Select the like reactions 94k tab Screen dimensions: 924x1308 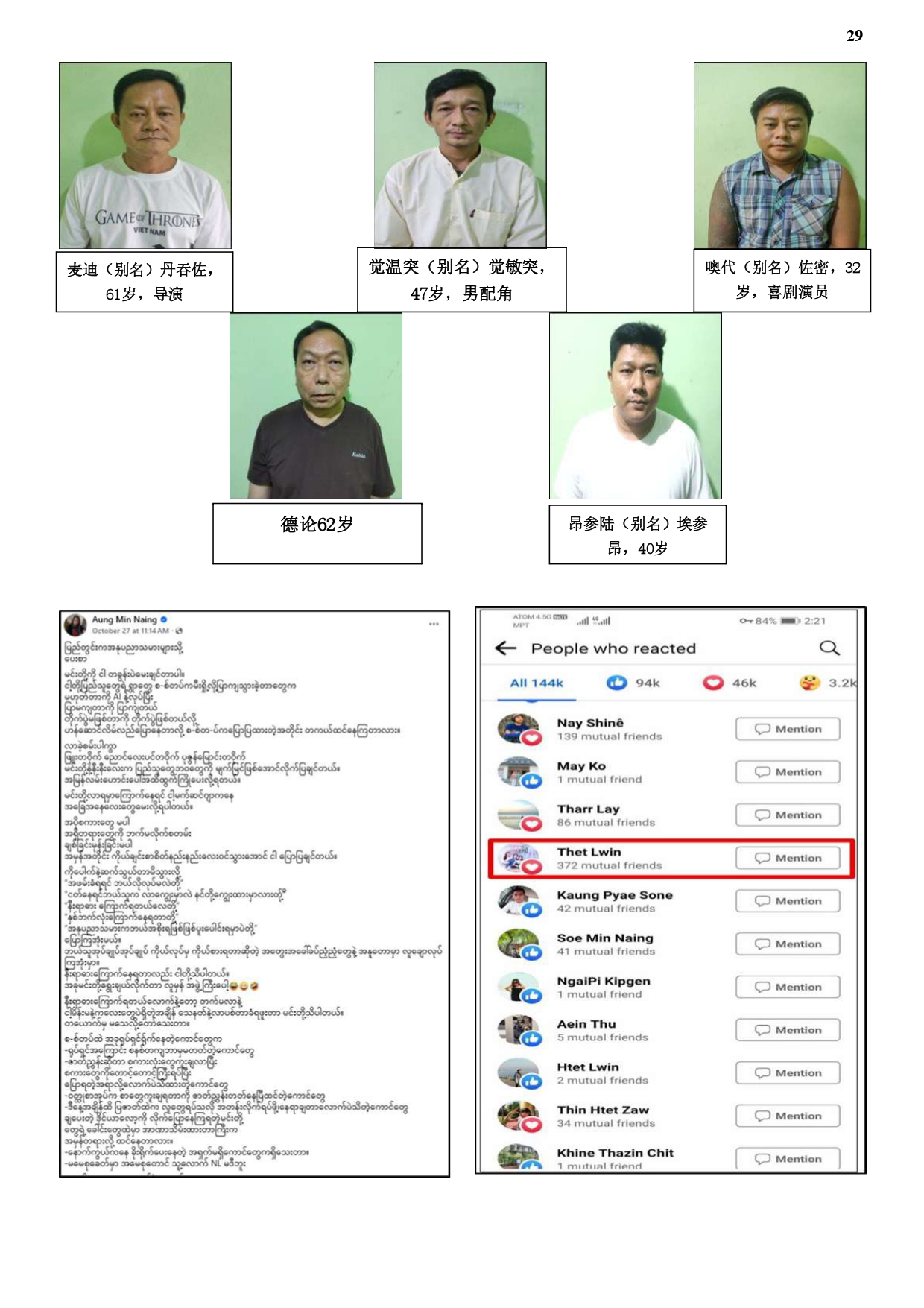(633, 683)
